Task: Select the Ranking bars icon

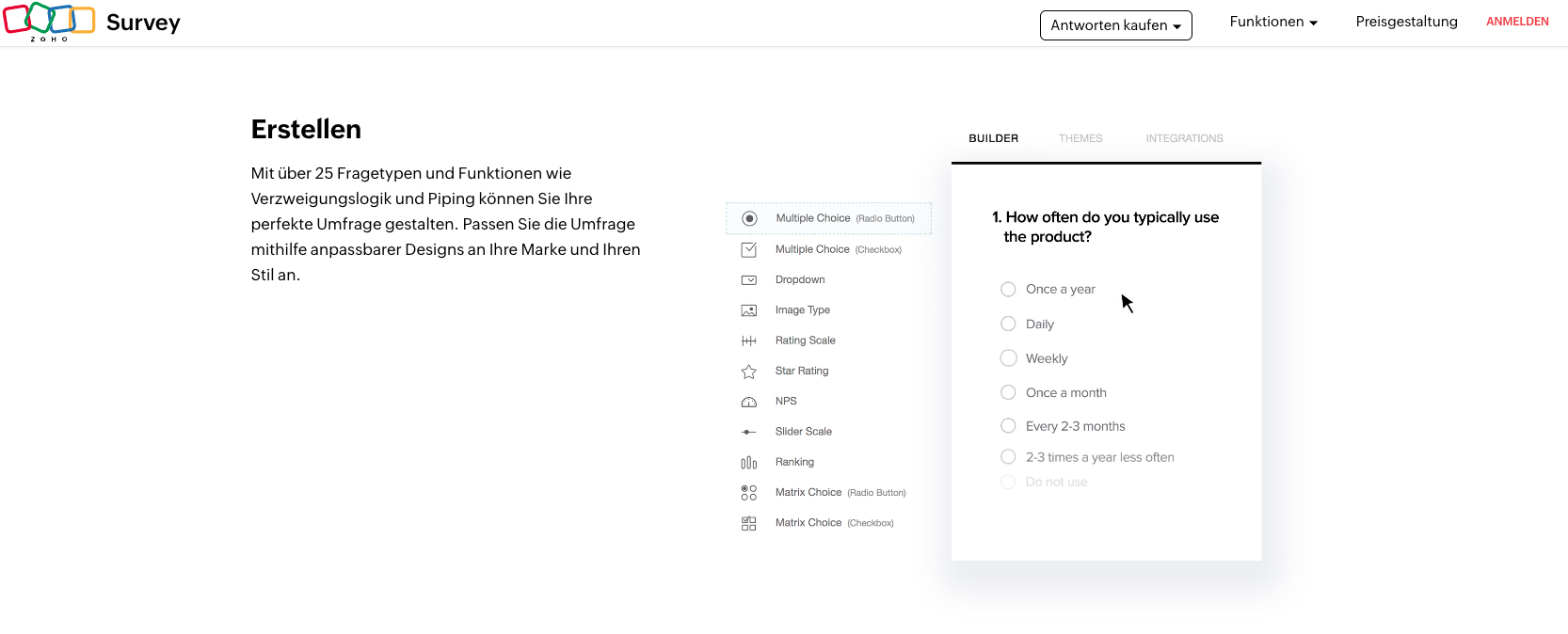Action: coord(749,463)
